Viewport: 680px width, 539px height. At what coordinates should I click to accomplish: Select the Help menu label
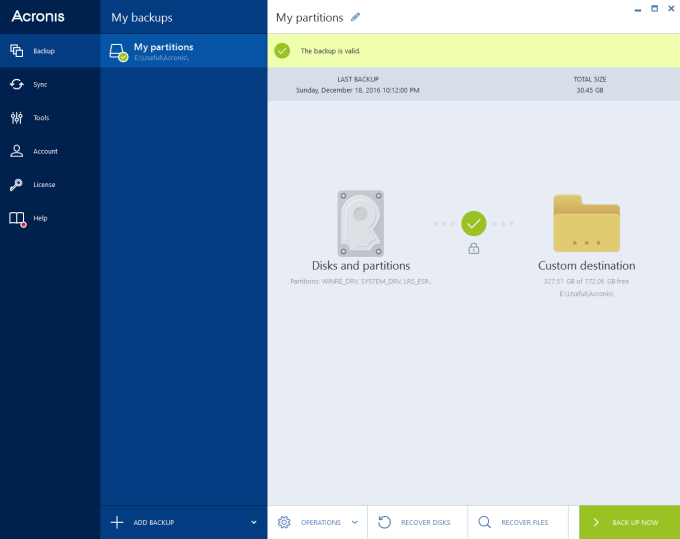point(40,218)
